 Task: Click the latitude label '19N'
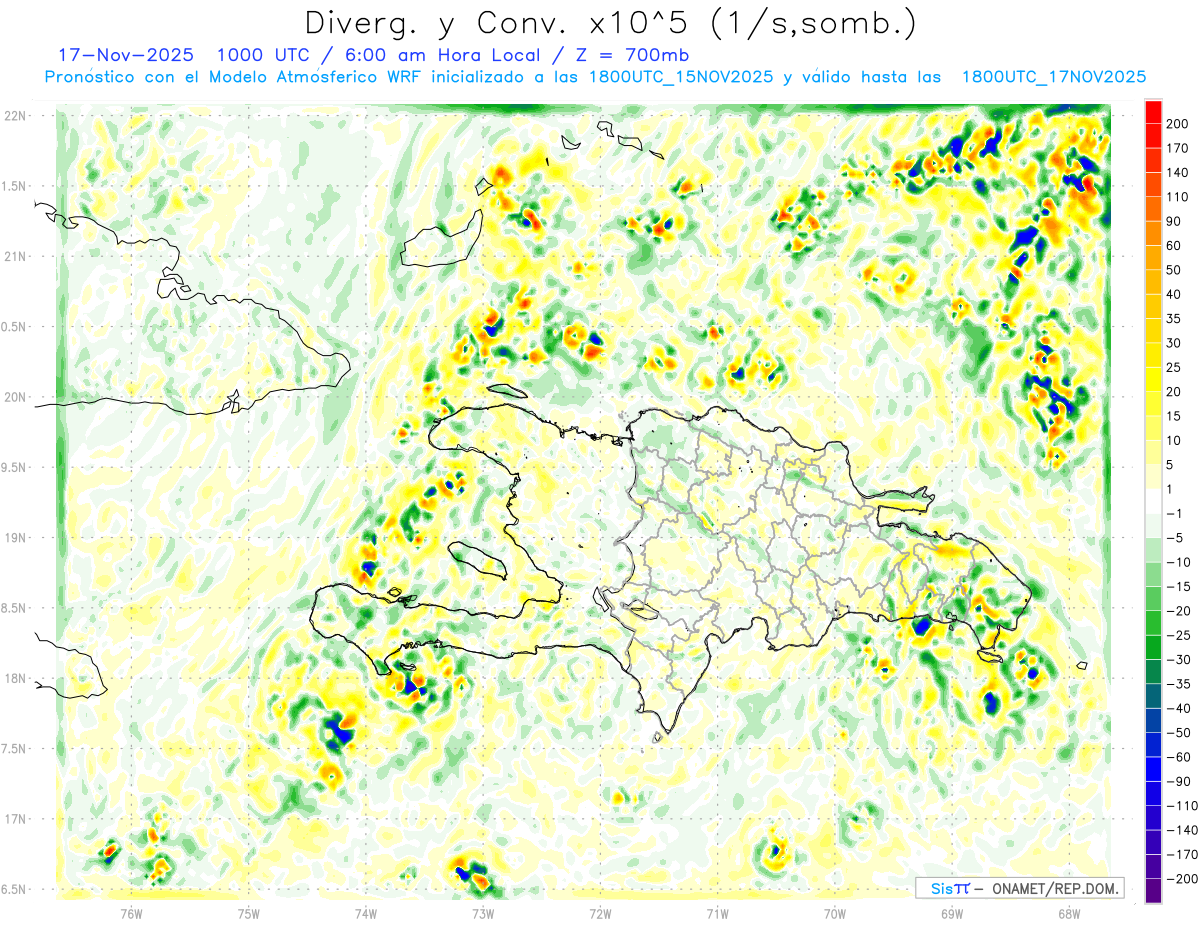15,538
